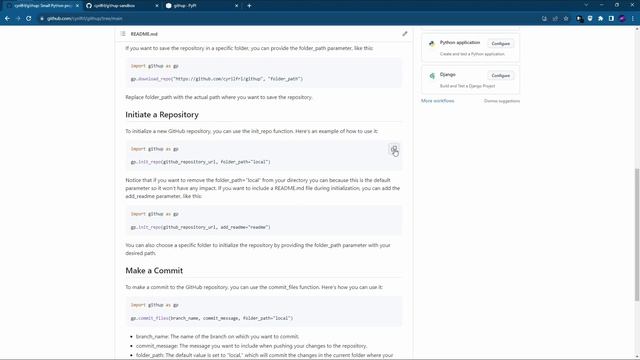640x360 pixels.
Task: Open the More workflows link
Action: point(438,101)
